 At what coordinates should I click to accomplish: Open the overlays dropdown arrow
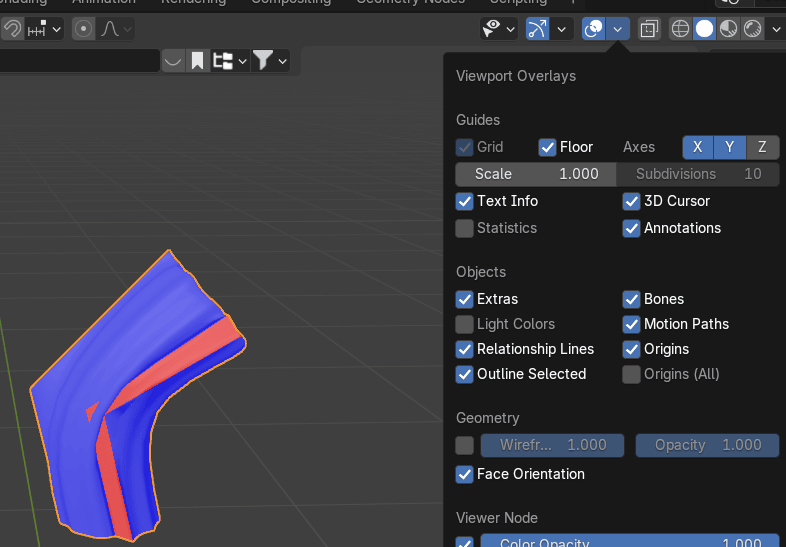(x=618, y=29)
